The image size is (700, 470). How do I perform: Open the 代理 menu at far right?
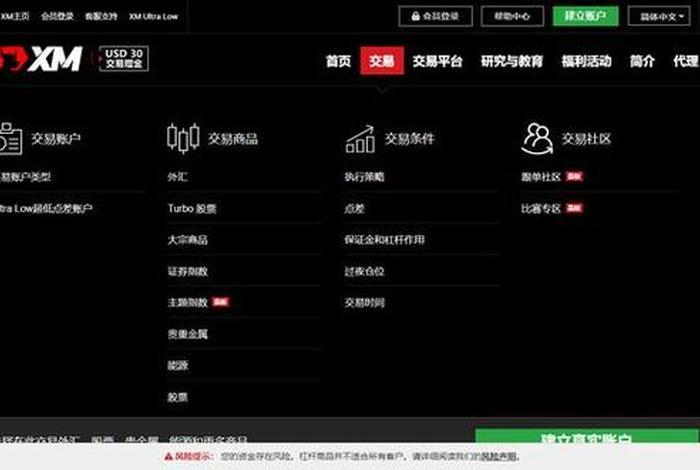tap(686, 61)
